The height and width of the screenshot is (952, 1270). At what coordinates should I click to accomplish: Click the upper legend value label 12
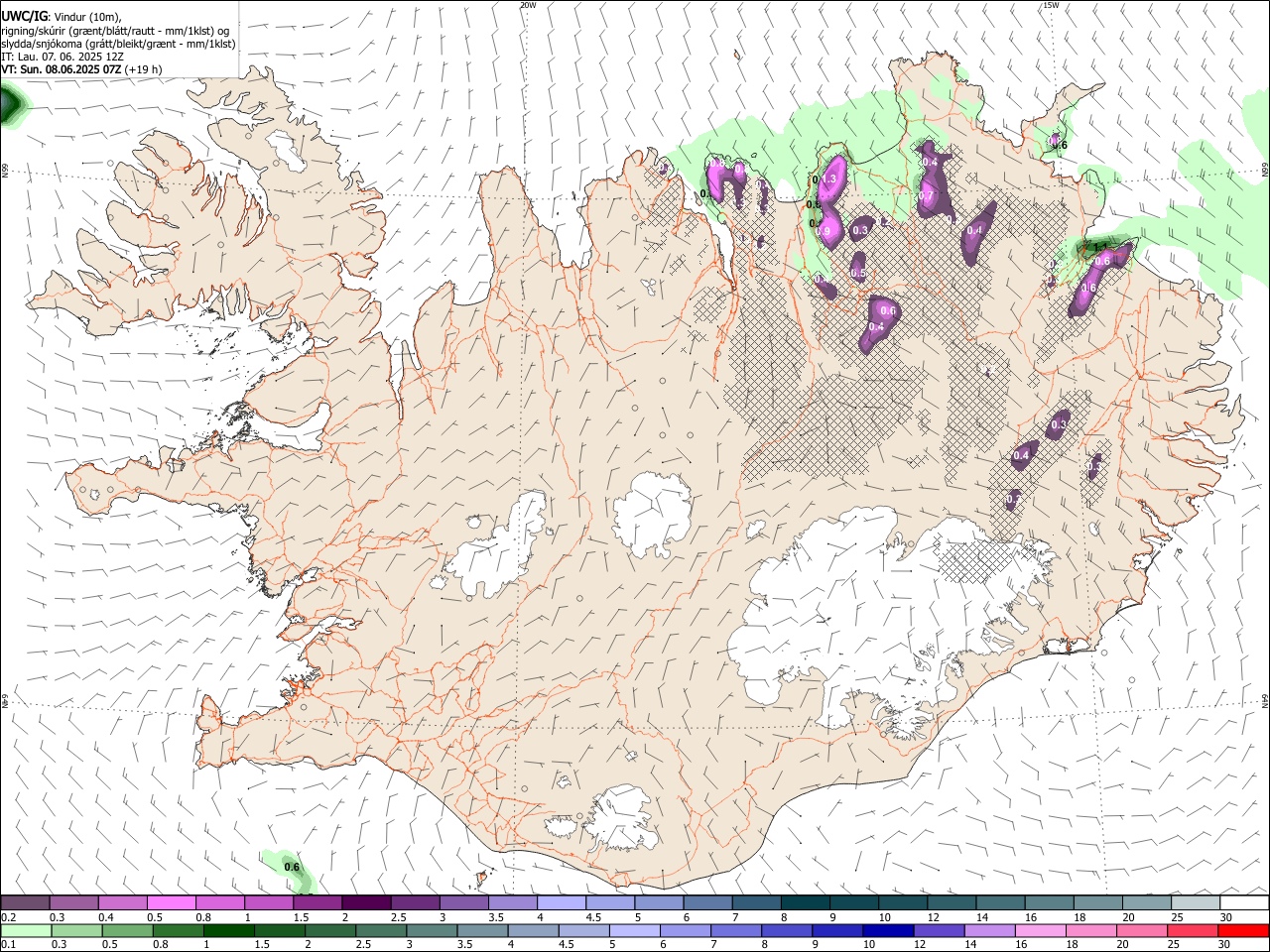point(933,917)
